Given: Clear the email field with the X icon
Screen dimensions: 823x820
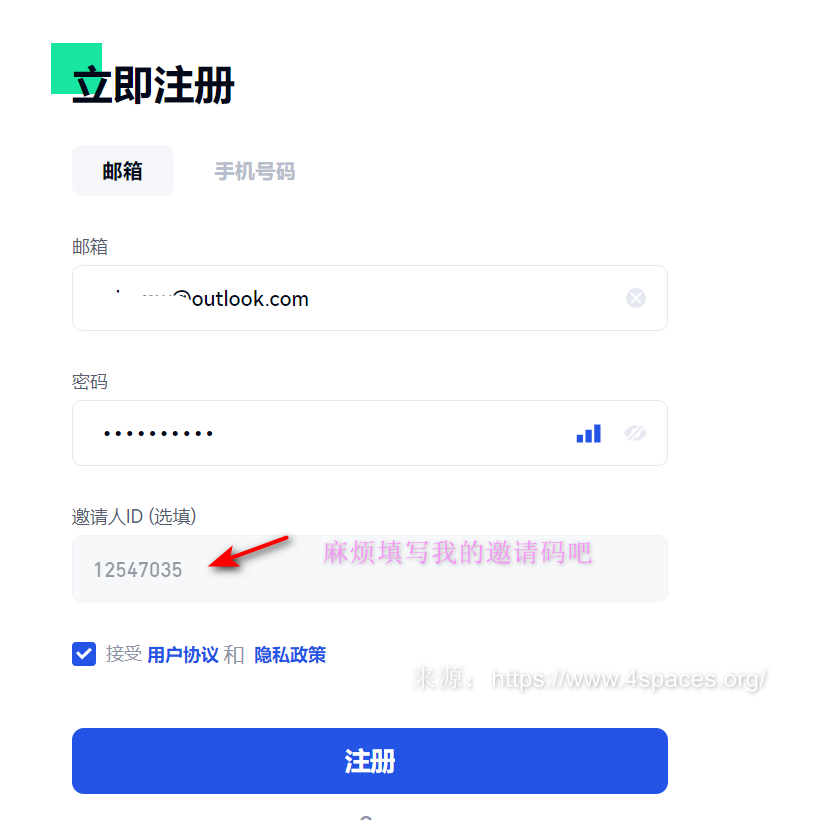Looking at the screenshot, I should (636, 298).
